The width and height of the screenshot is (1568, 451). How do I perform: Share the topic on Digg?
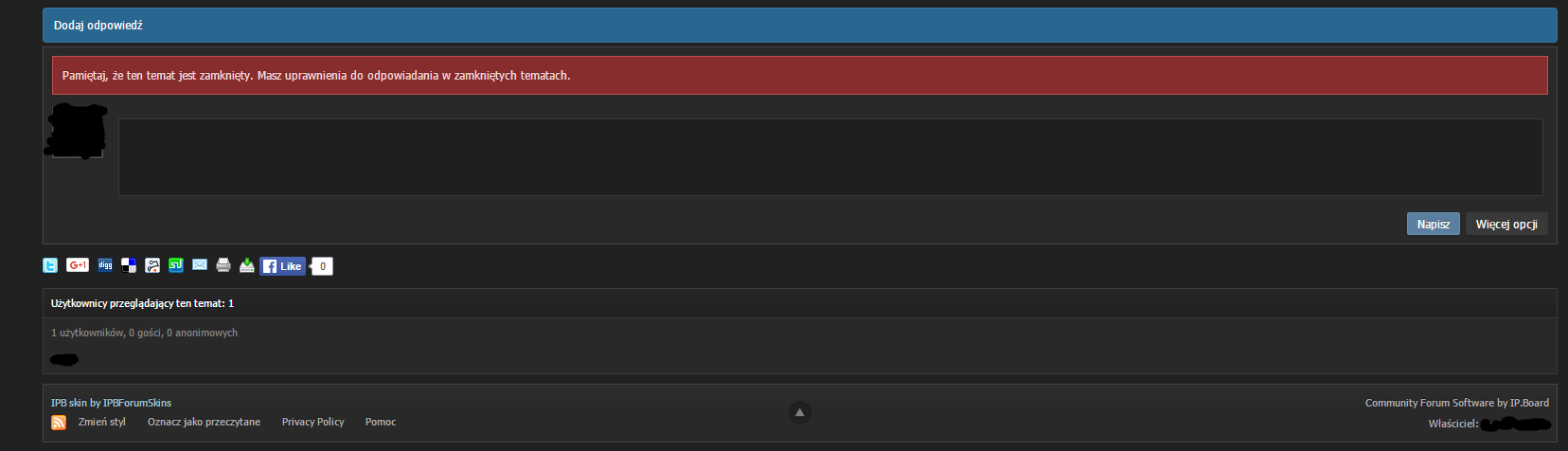click(105, 265)
